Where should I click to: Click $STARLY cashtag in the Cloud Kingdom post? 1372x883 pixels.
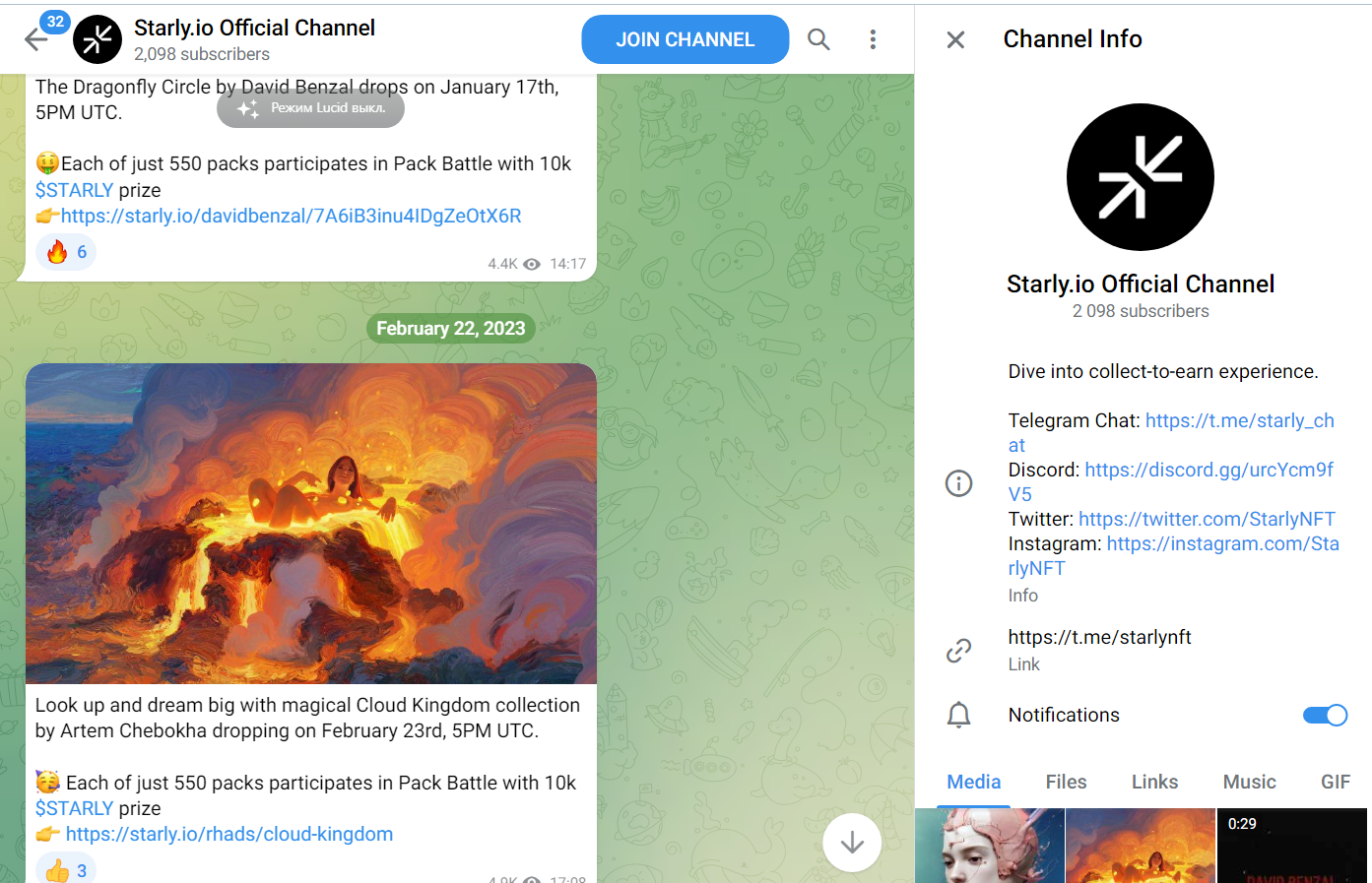[75, 808]
